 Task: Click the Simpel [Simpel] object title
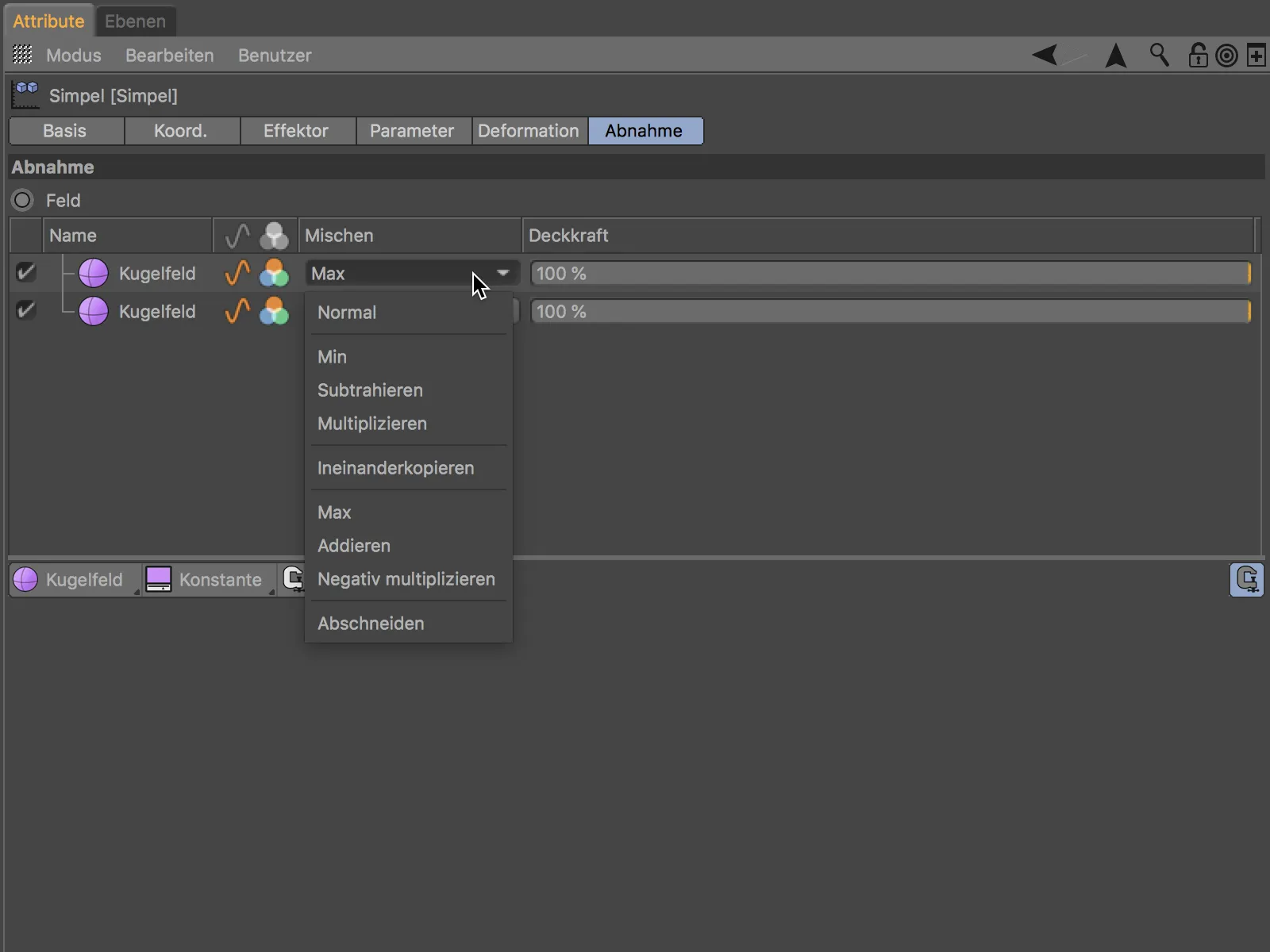114,96
